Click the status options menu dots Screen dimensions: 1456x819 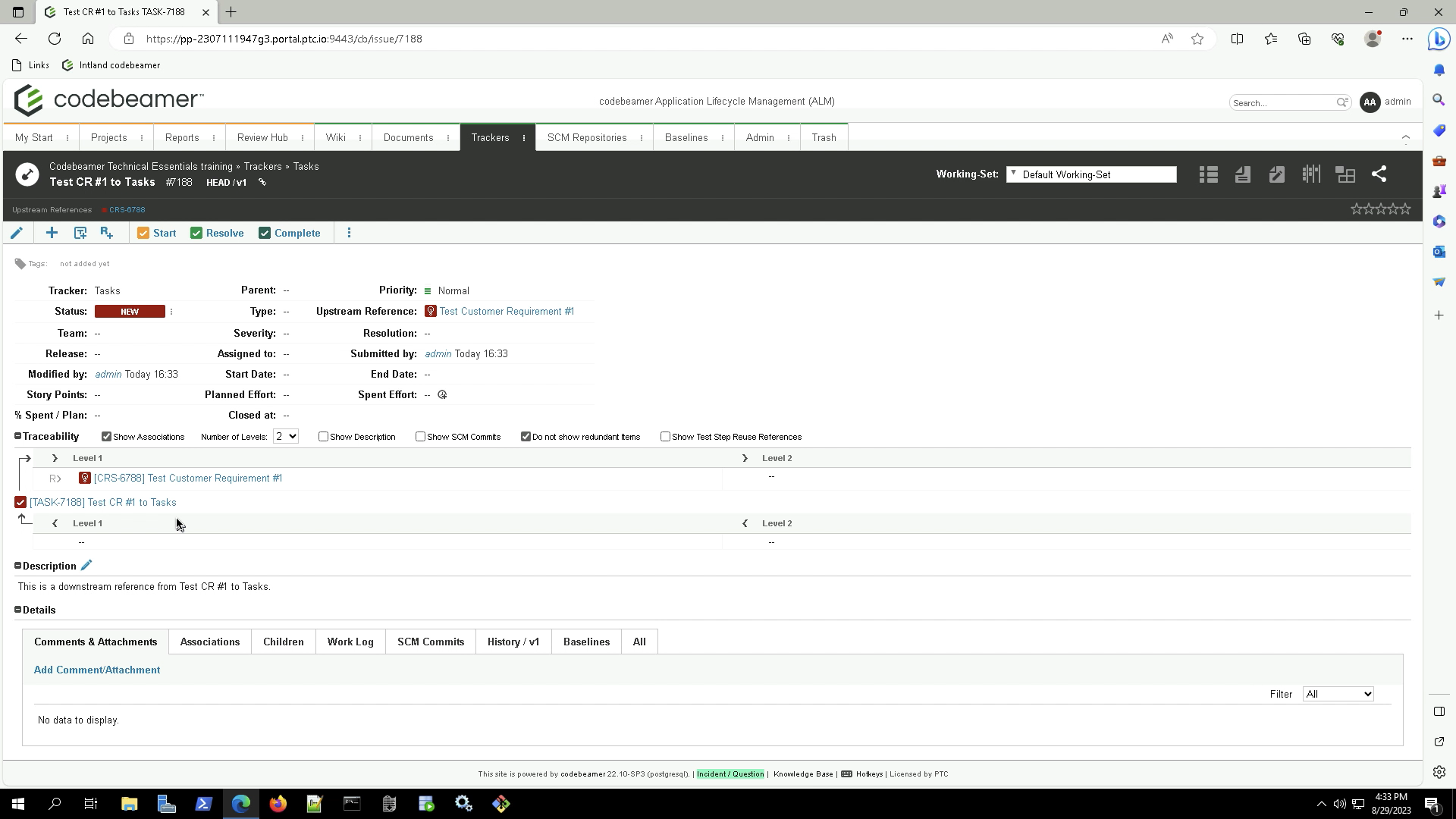pos(171,312)
